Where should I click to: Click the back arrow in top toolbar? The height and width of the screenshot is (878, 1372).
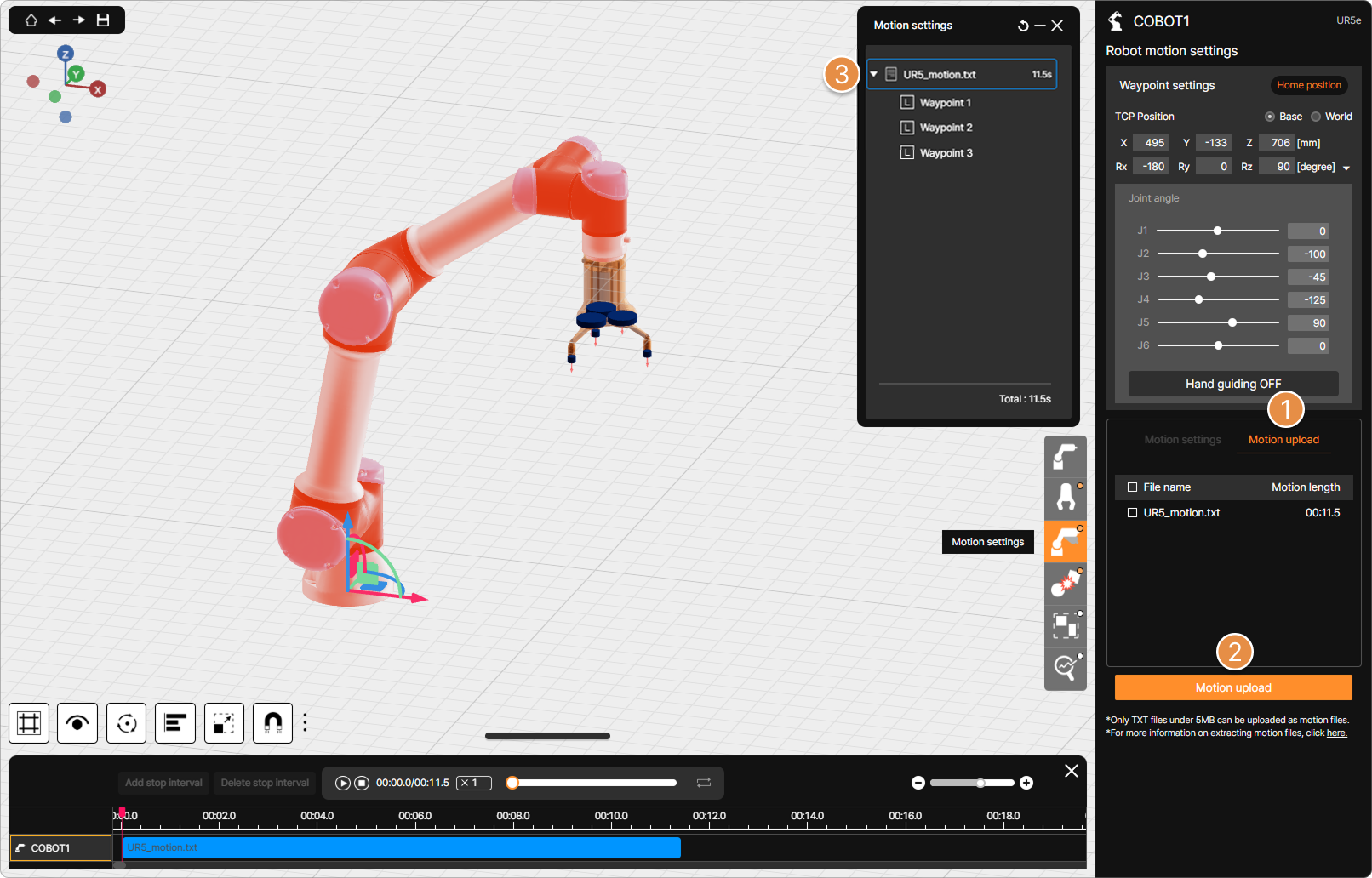tap(54, 20)
